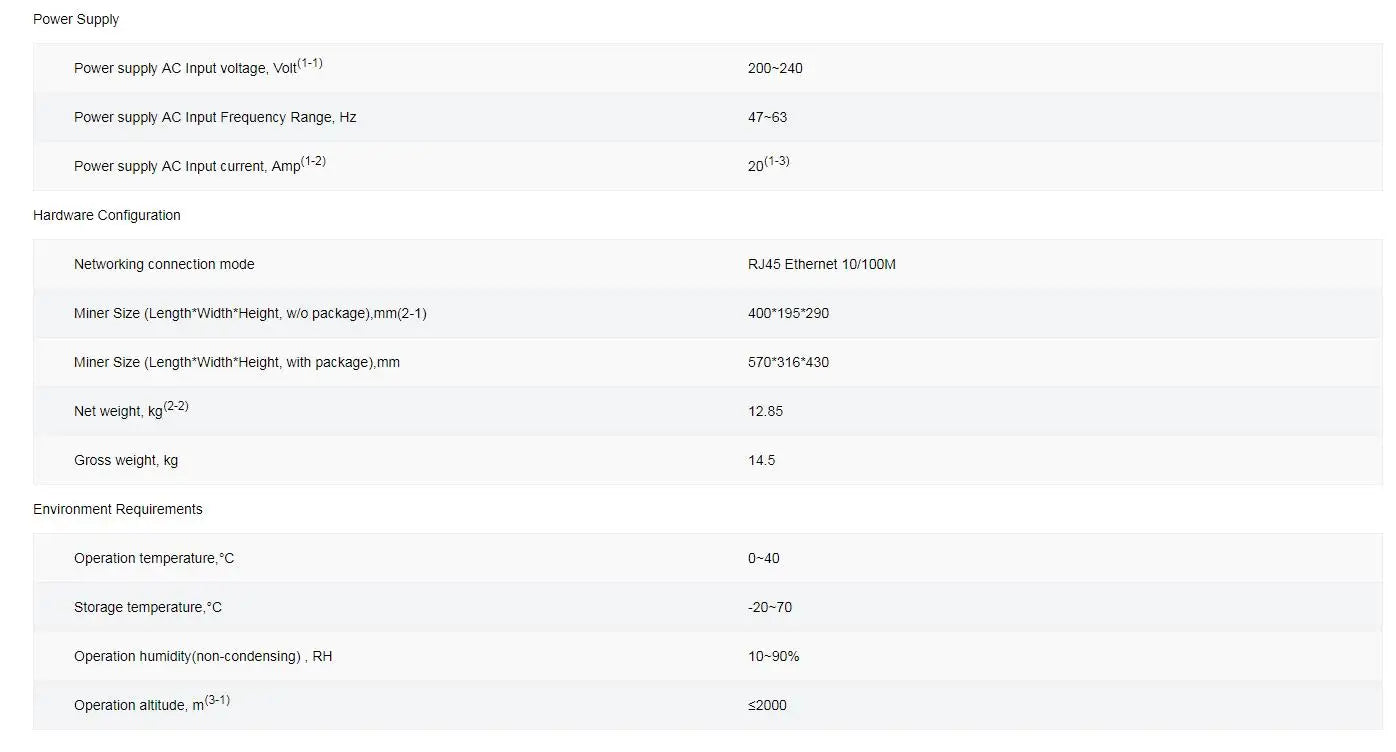Image resolution: width=1396 pixels, height=752 pixels.
Task: Click the Environment Requirements section heading
Action: click(x=118, y=509)
